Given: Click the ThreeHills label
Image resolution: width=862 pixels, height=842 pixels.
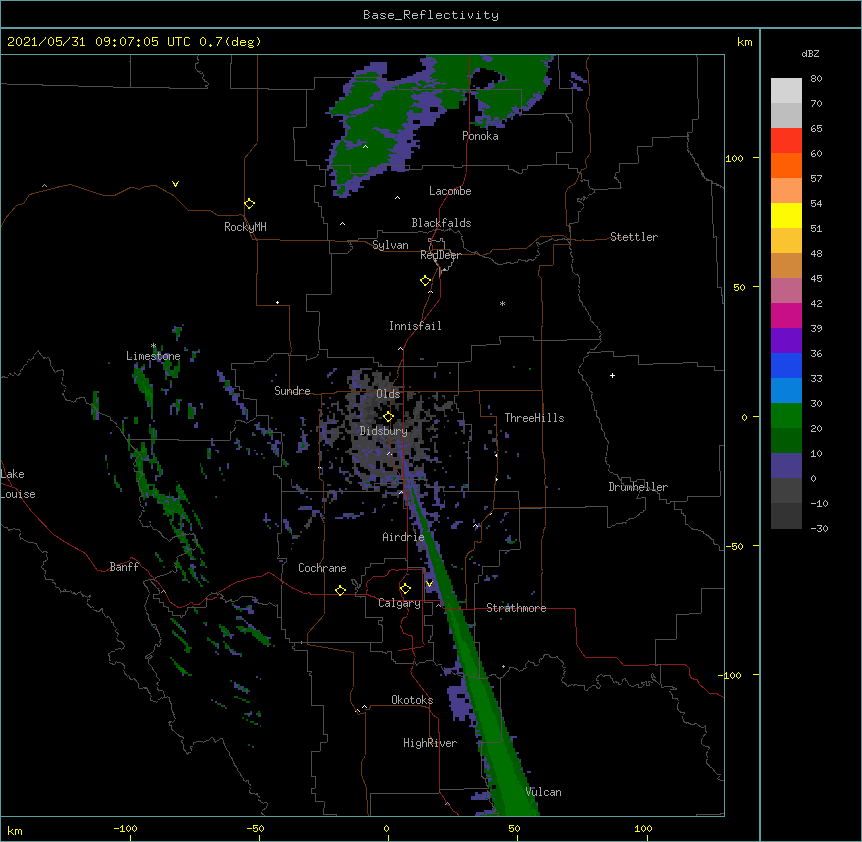Looking at the screenshot, I should (534, 418).
